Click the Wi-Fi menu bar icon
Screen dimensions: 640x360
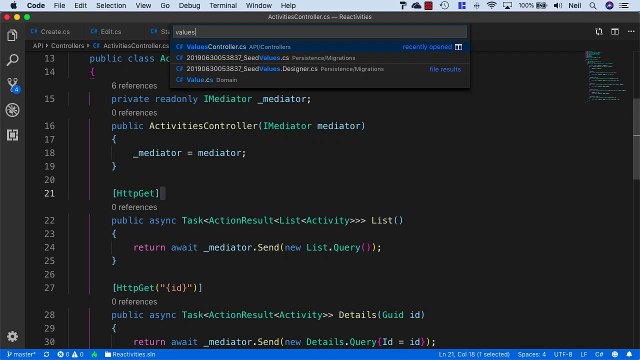point(491,5)
